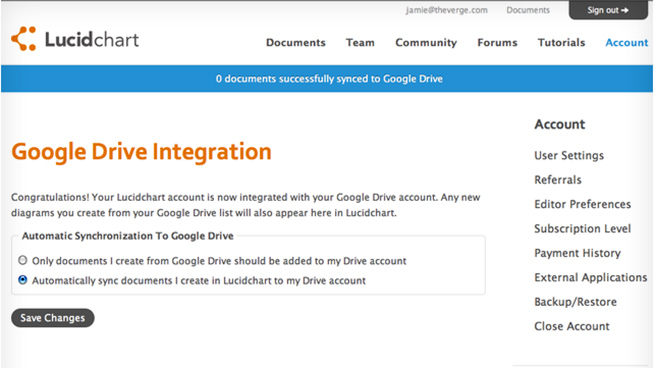The width and height of the screenshot is (655, 368).
Task: Go to the Team navigation item
Action: point(360,43)
